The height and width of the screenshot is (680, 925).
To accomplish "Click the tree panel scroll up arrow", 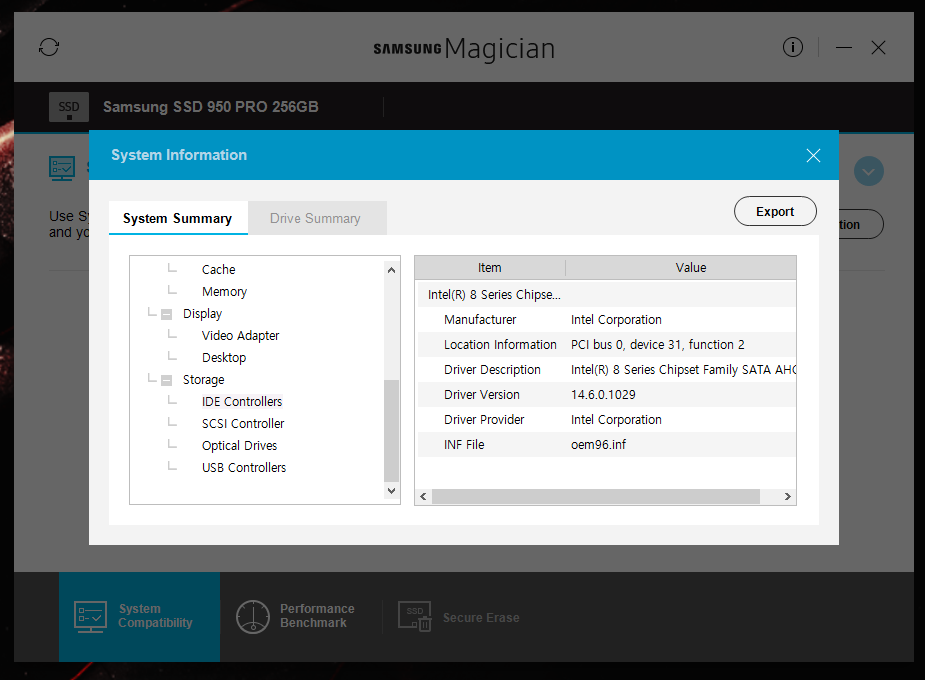I will (x=391, y=270).
